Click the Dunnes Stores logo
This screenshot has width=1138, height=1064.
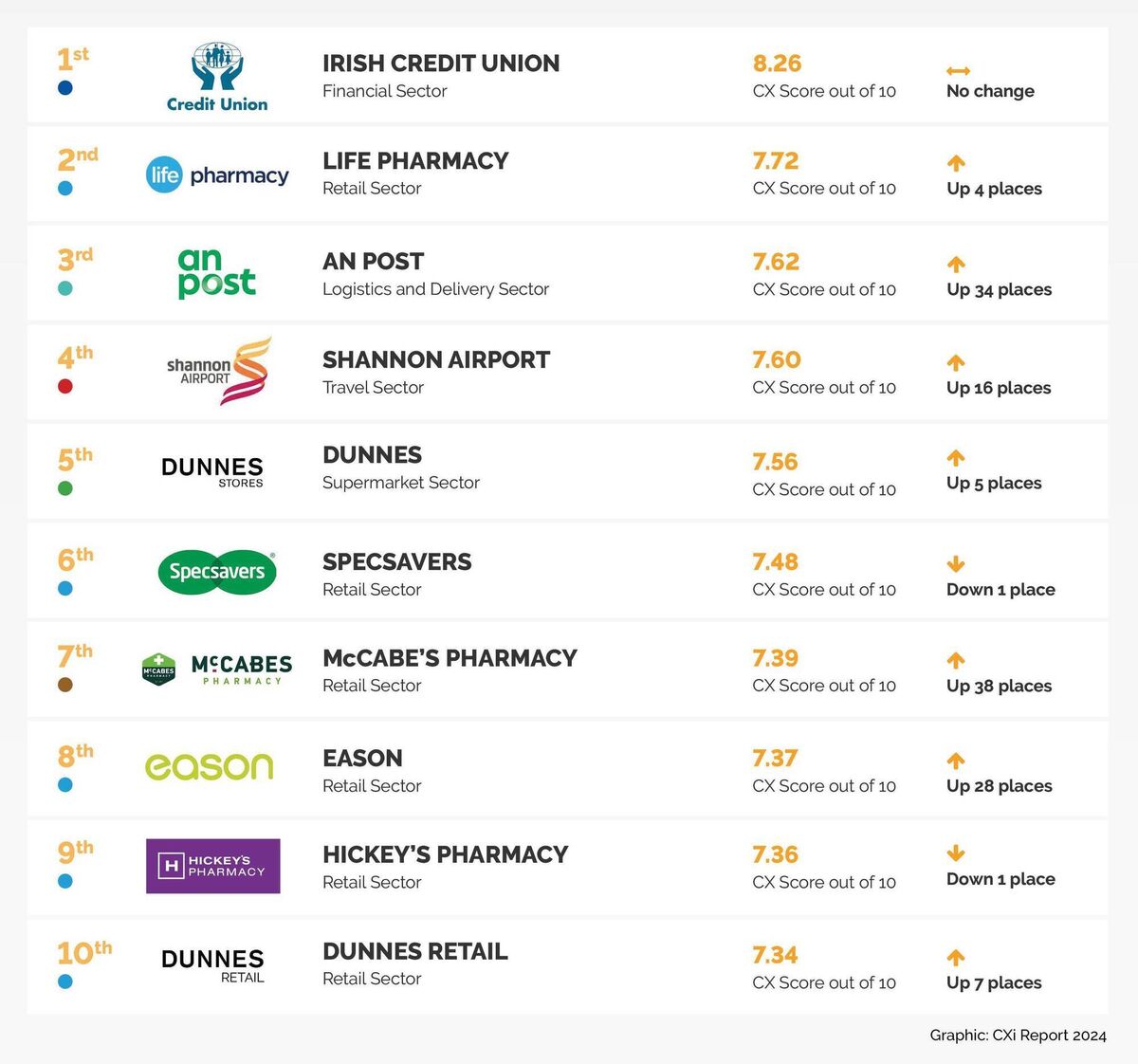pos(212,471)
